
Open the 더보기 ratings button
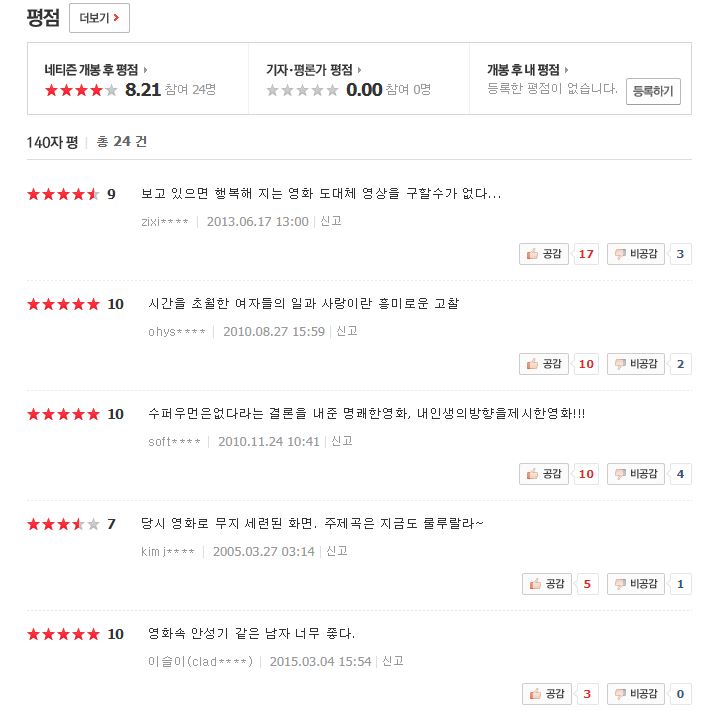99,18
